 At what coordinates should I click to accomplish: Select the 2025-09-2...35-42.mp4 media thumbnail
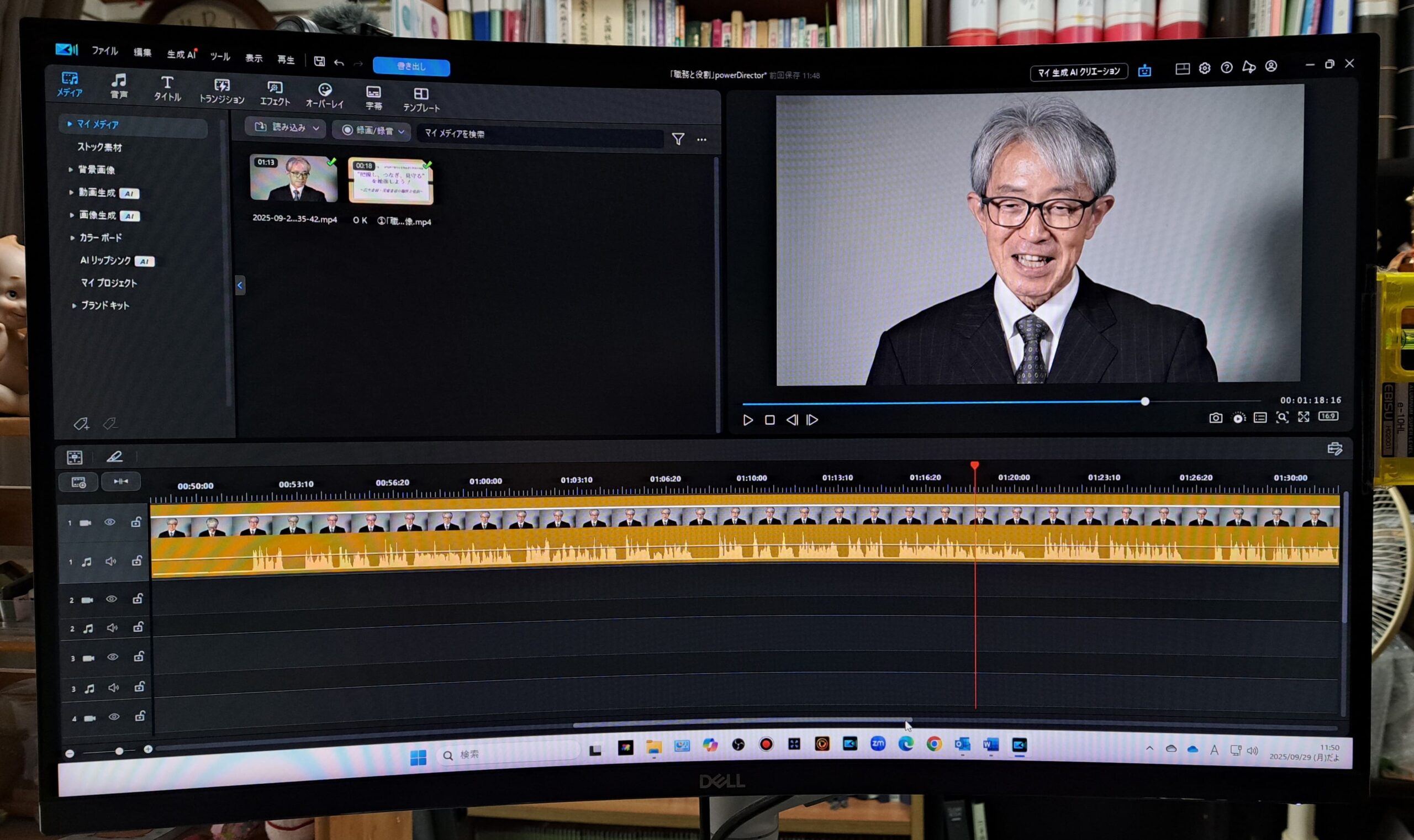[294, 179]
